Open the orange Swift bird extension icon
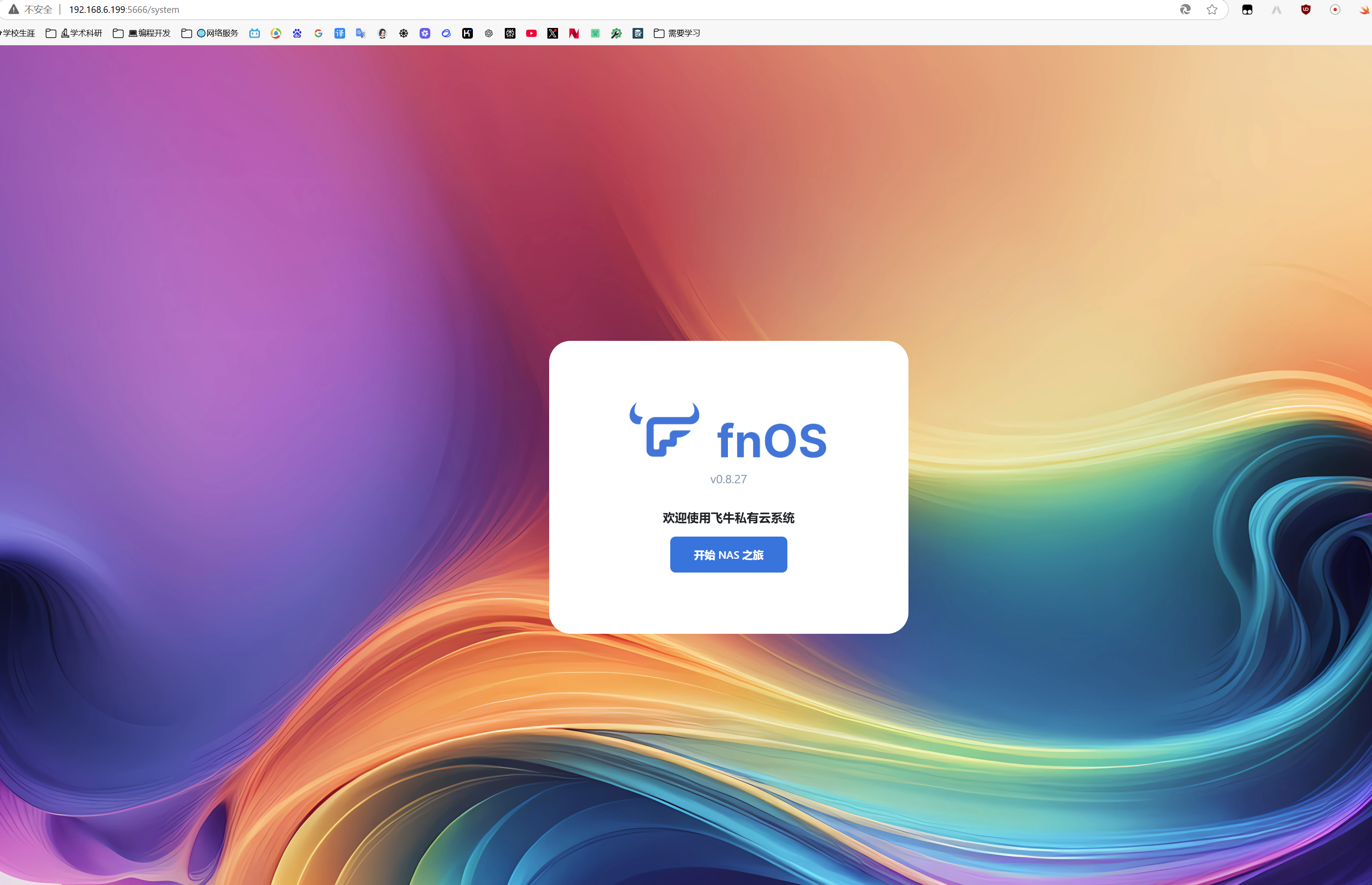Viewport: 1372px width, 885px height. click(x=1364, y=10)
